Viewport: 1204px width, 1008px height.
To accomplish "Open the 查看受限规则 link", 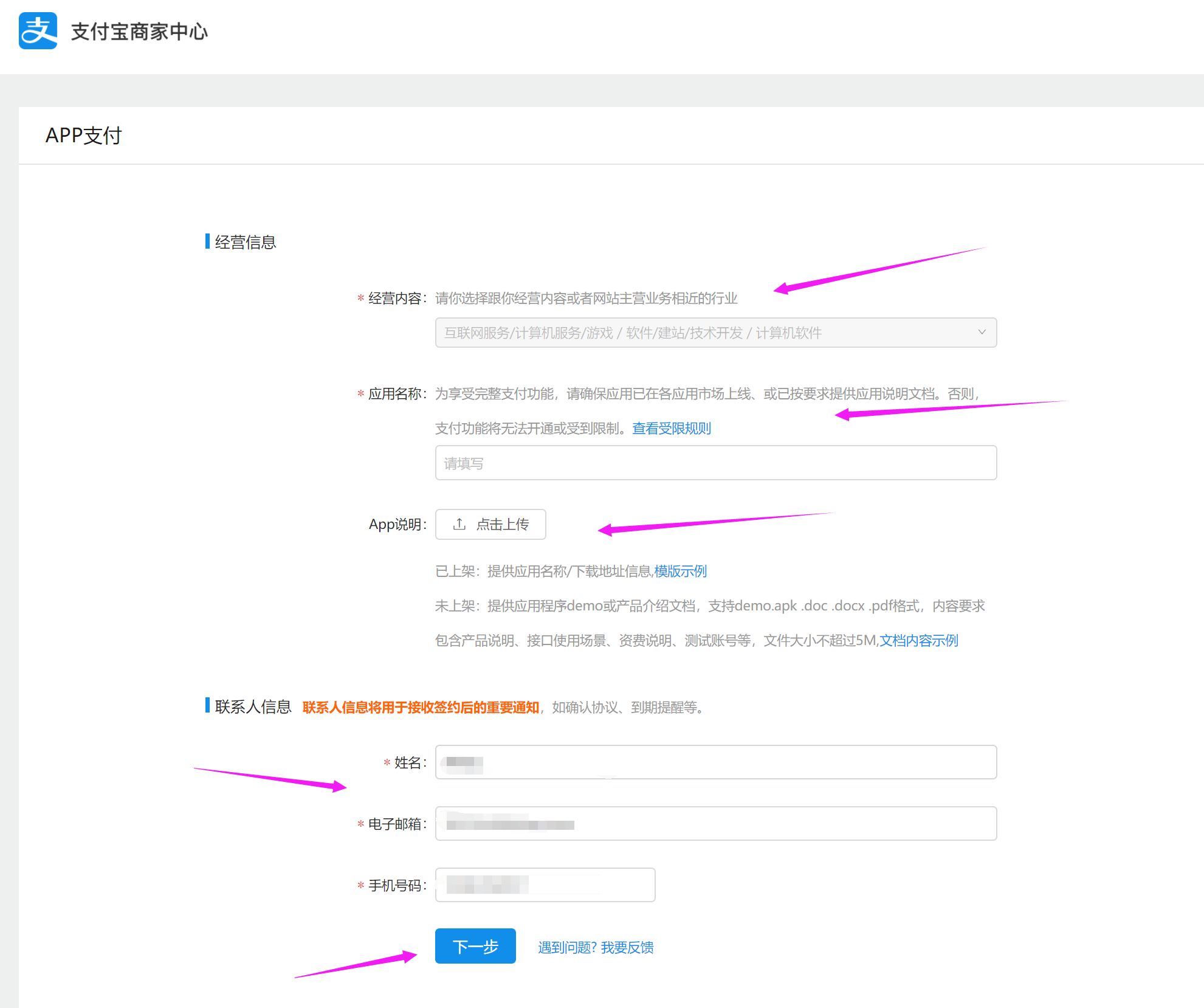I will [671, 429].
